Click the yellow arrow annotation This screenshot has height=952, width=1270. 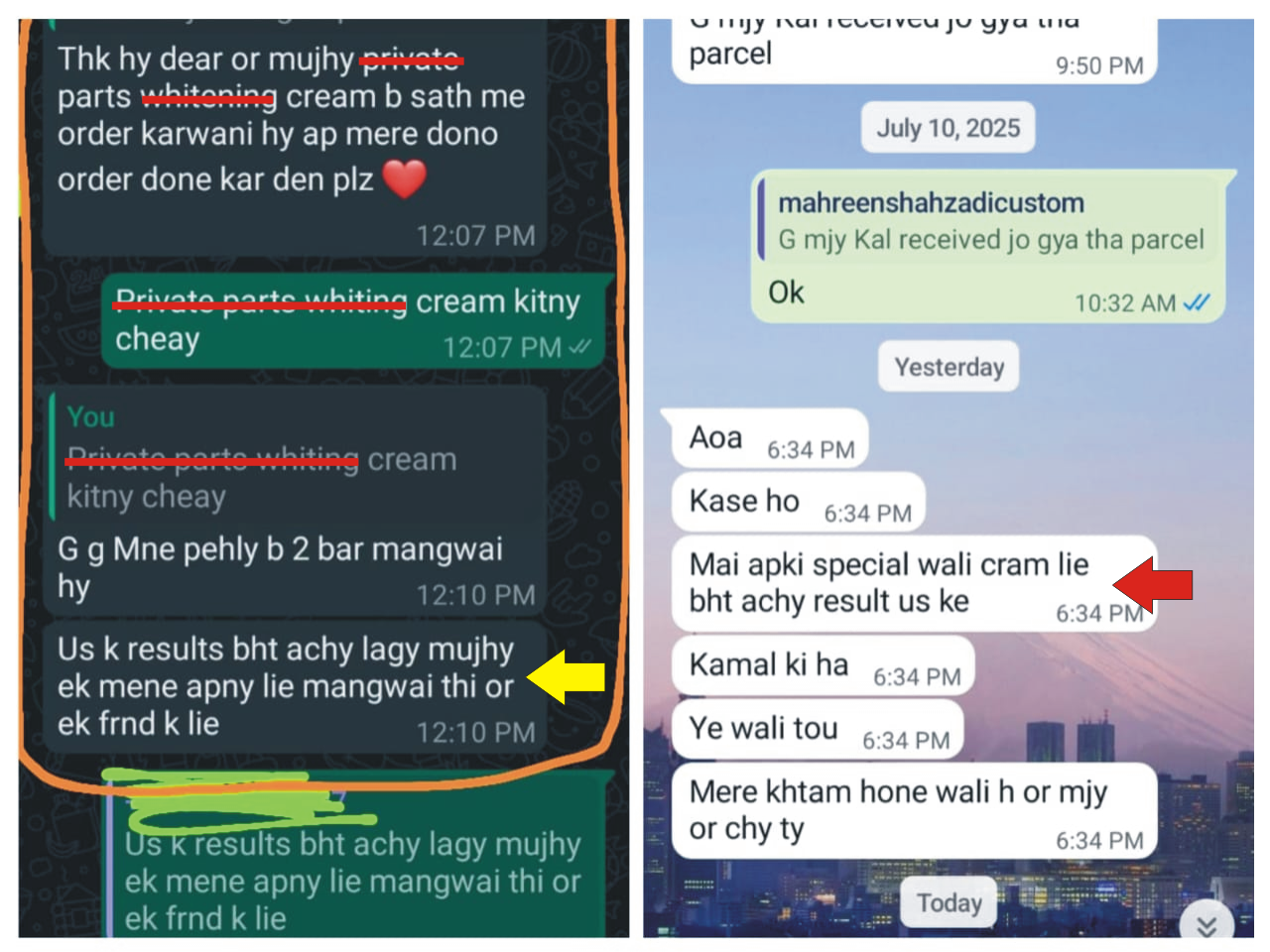pos(566,677)
